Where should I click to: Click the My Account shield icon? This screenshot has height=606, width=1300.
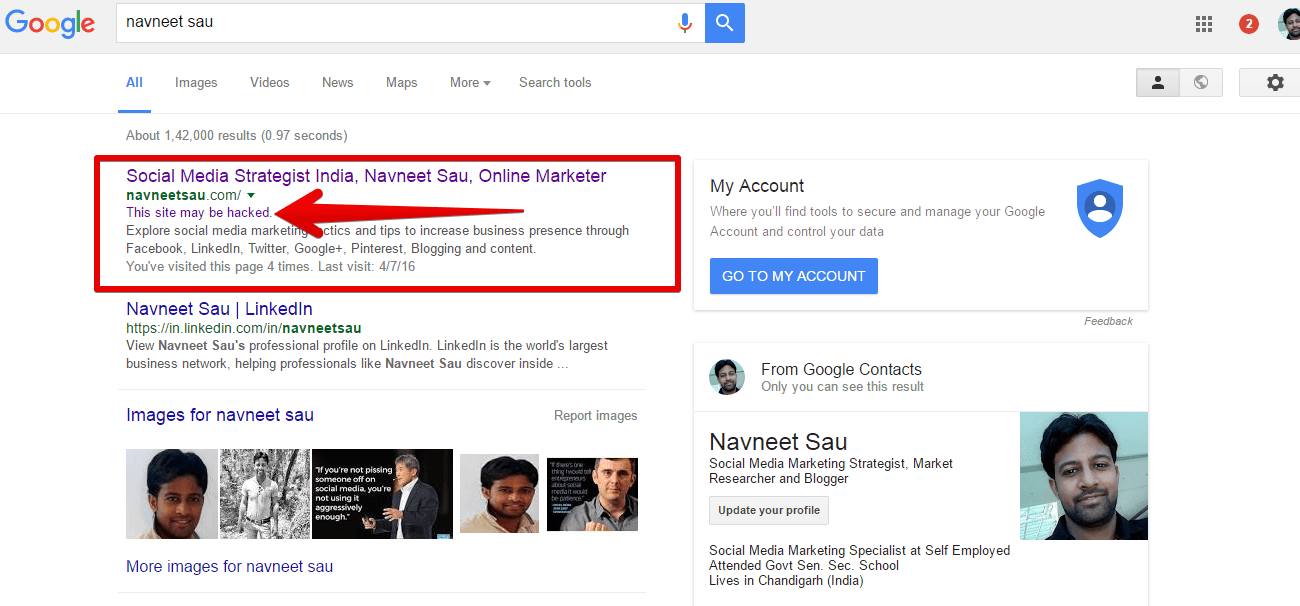pyautogui.click(x=1100, y=209)
